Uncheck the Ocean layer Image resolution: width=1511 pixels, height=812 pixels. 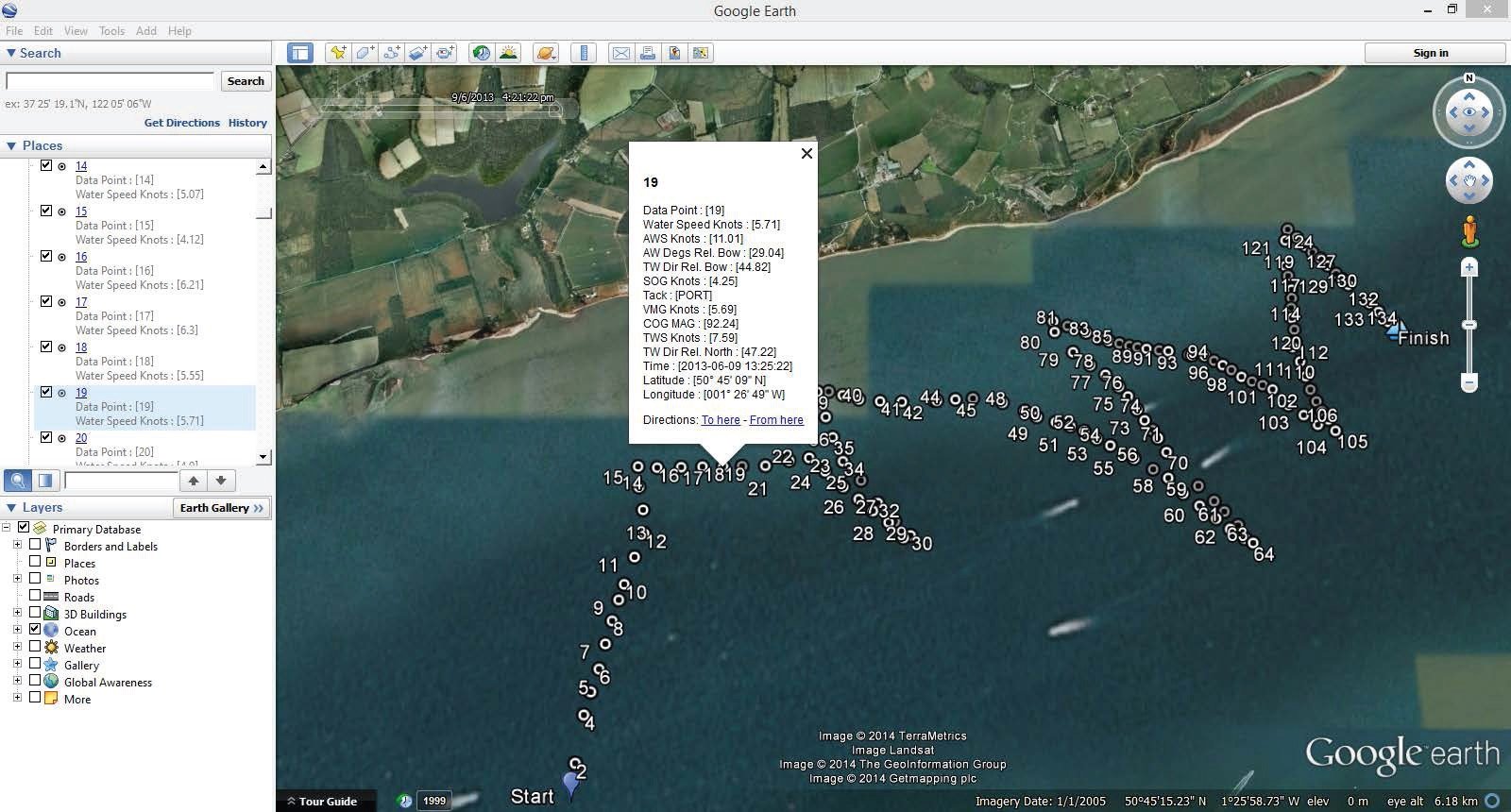35,630
